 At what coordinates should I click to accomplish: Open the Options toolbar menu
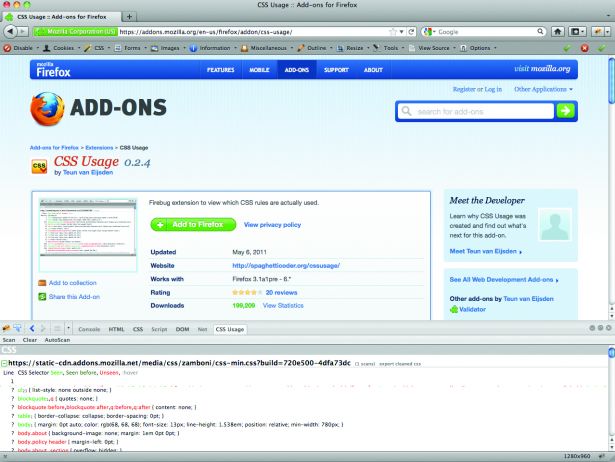(x=478, y=48)
